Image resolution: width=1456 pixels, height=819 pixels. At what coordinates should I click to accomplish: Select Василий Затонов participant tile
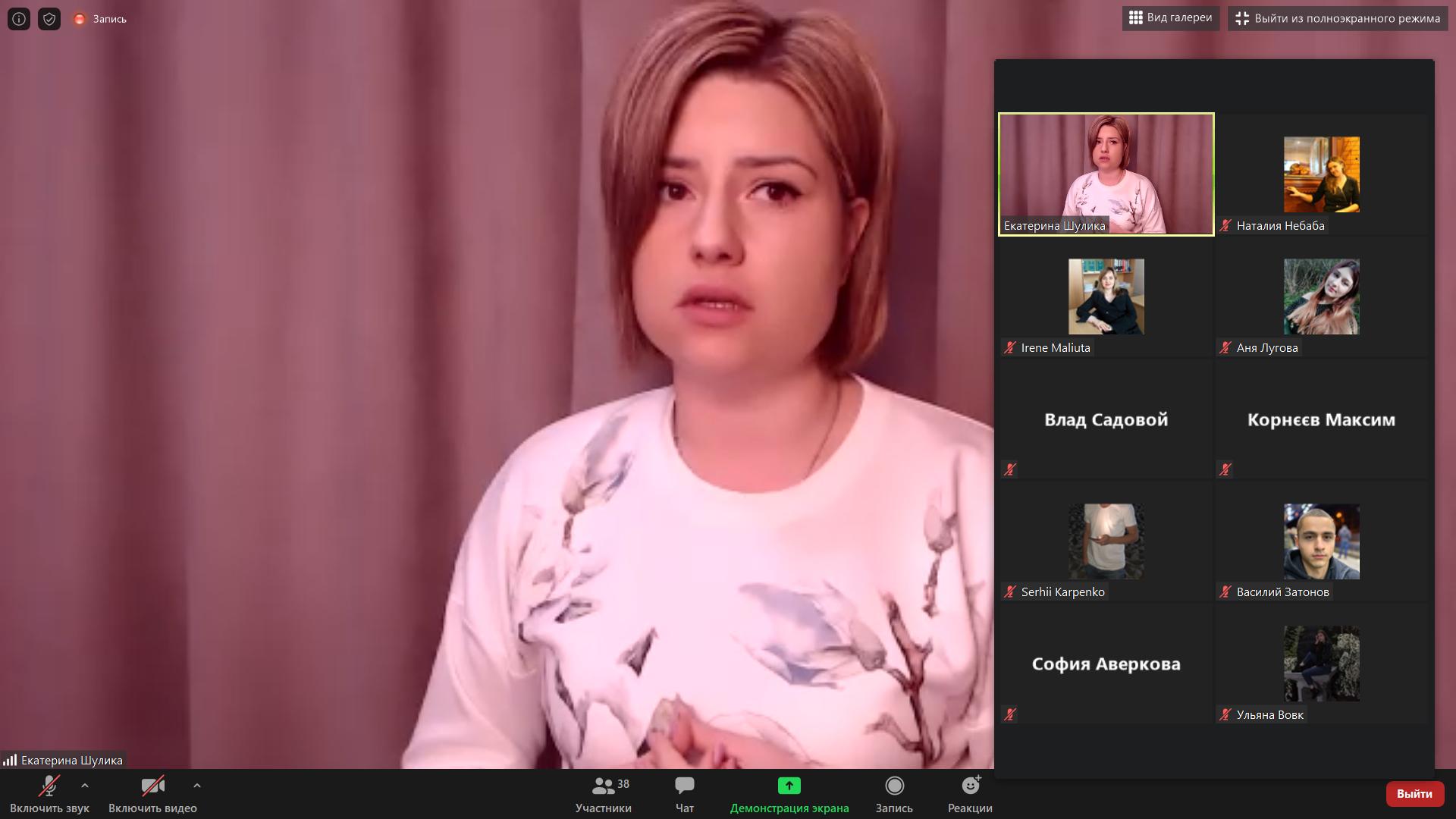click(1322, 541)
